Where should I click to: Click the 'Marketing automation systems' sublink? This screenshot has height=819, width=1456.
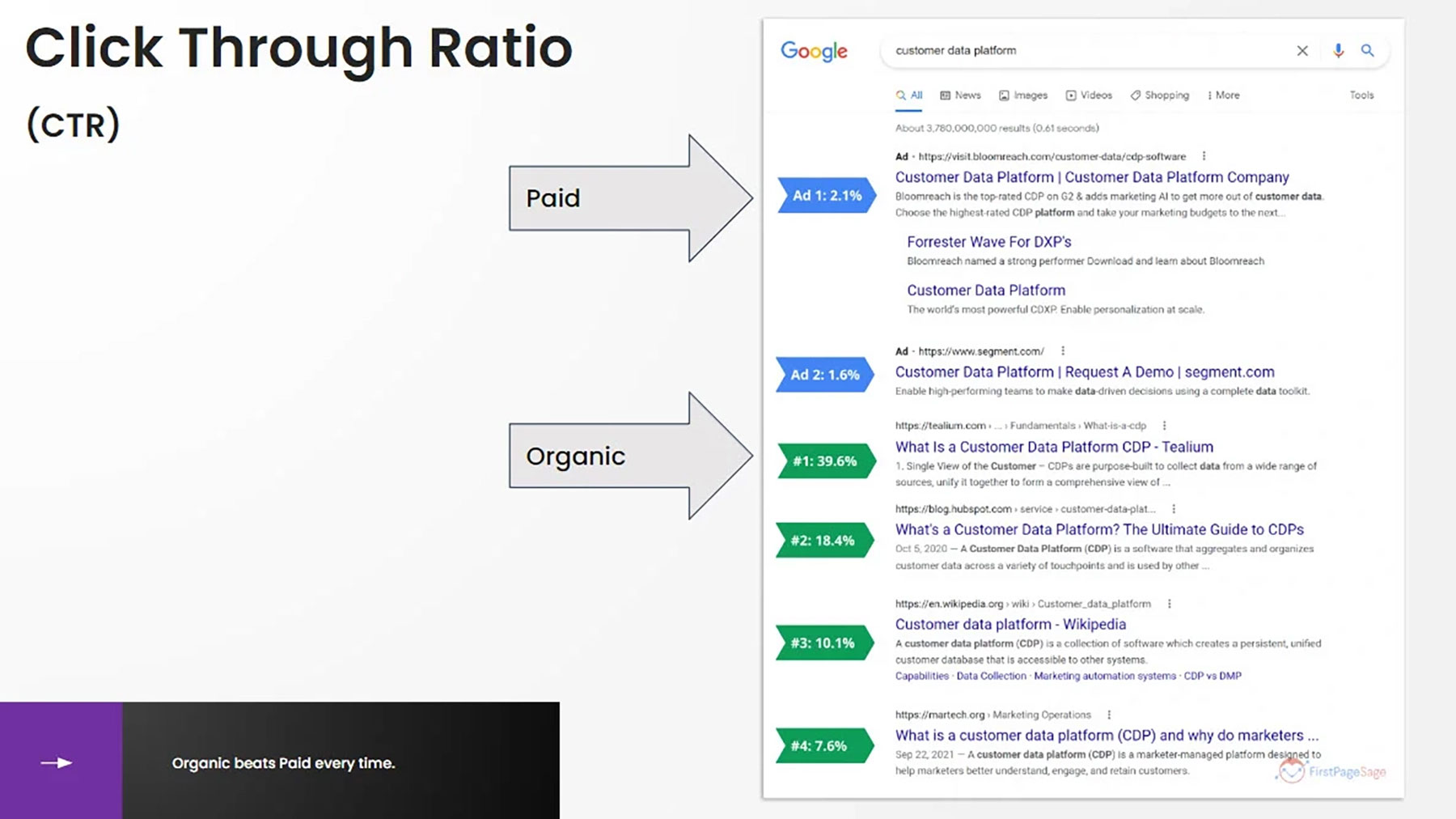(x=1105, y=676)
